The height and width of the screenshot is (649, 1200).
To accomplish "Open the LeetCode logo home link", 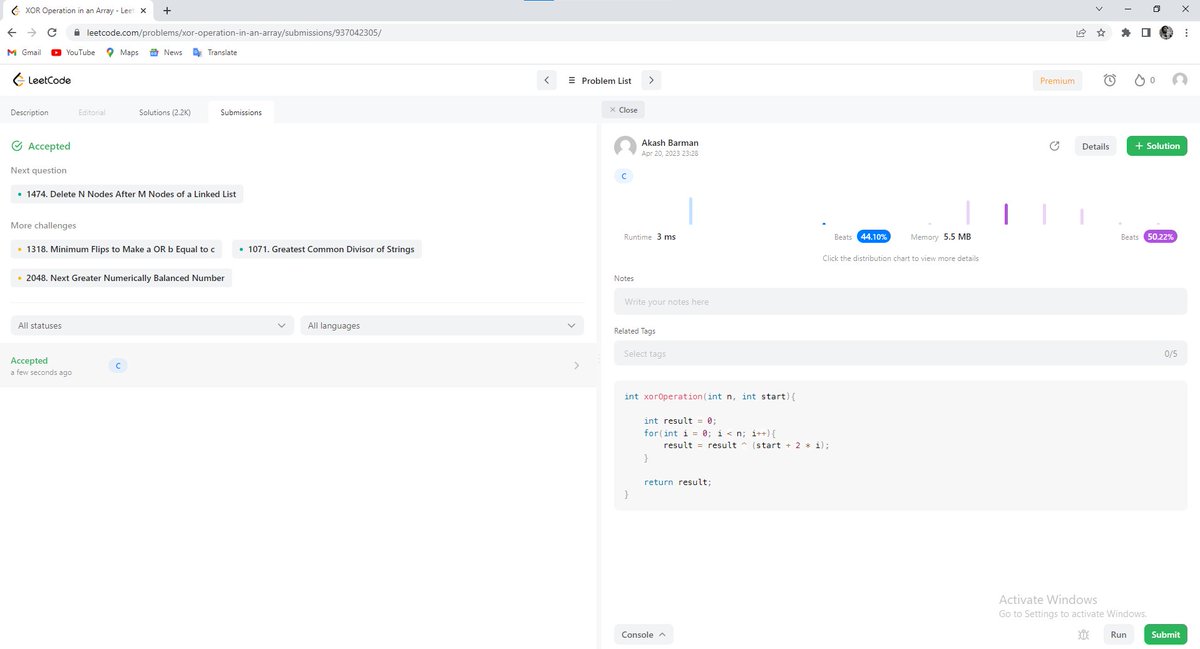I will 41,80.
